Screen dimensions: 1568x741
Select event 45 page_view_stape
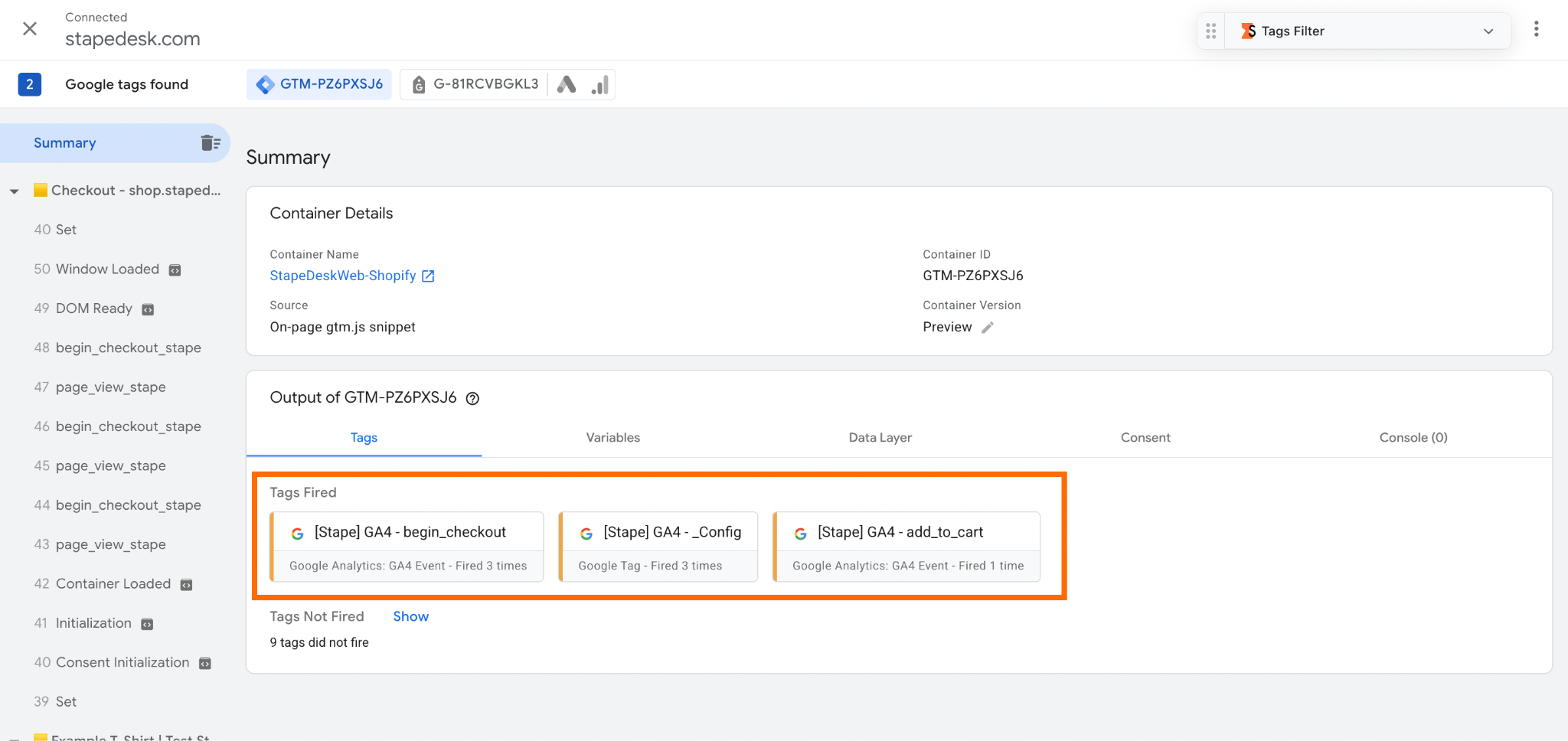click(x=100, y=466)
